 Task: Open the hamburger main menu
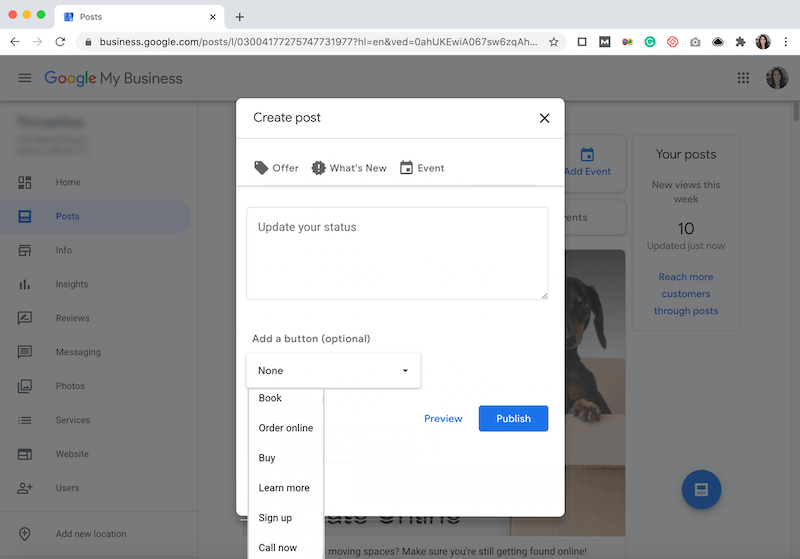[24, 78]
